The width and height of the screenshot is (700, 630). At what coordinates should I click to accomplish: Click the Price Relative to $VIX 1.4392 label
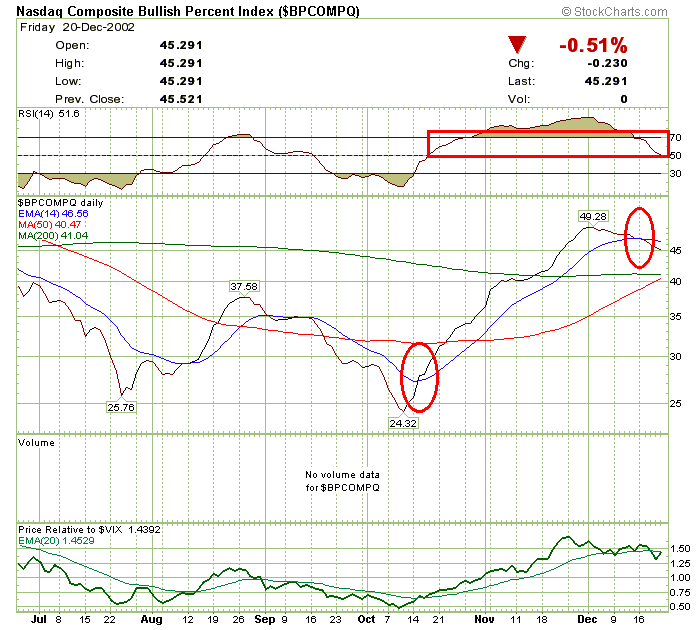click(x=89, y=530)
